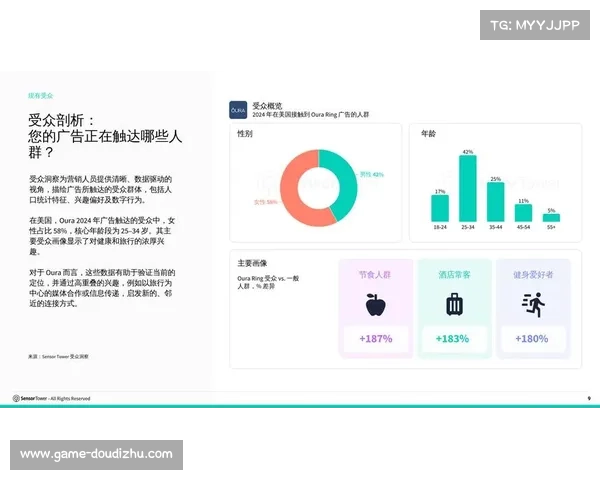
Task: Click the 11% bar value label
Action: (523, 201)
